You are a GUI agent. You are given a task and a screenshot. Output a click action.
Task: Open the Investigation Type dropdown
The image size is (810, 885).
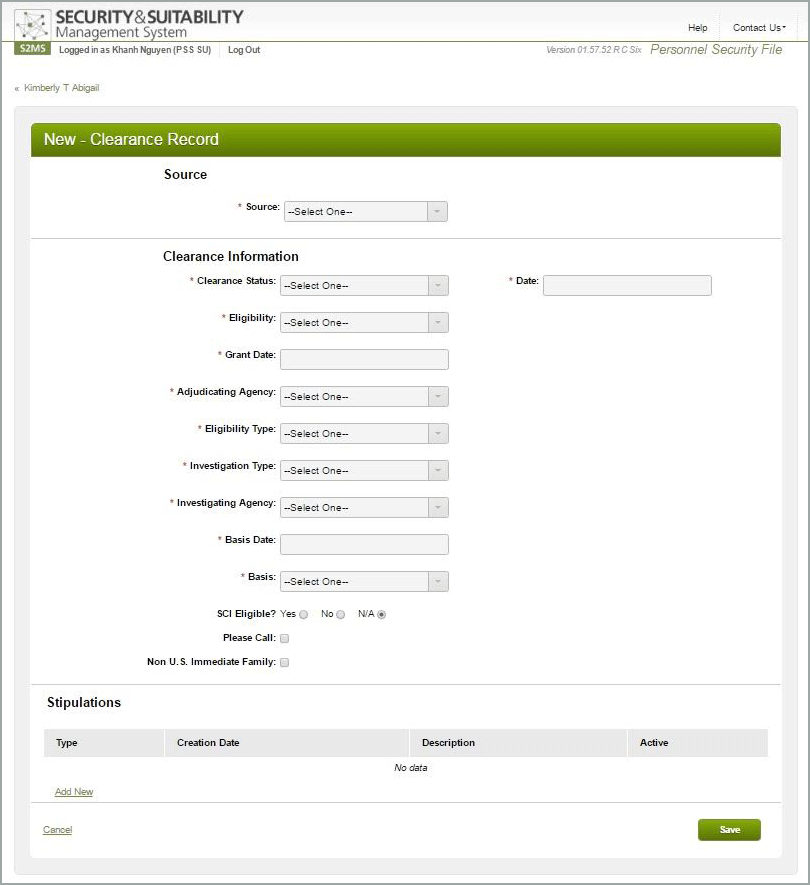tap(364, 471)
